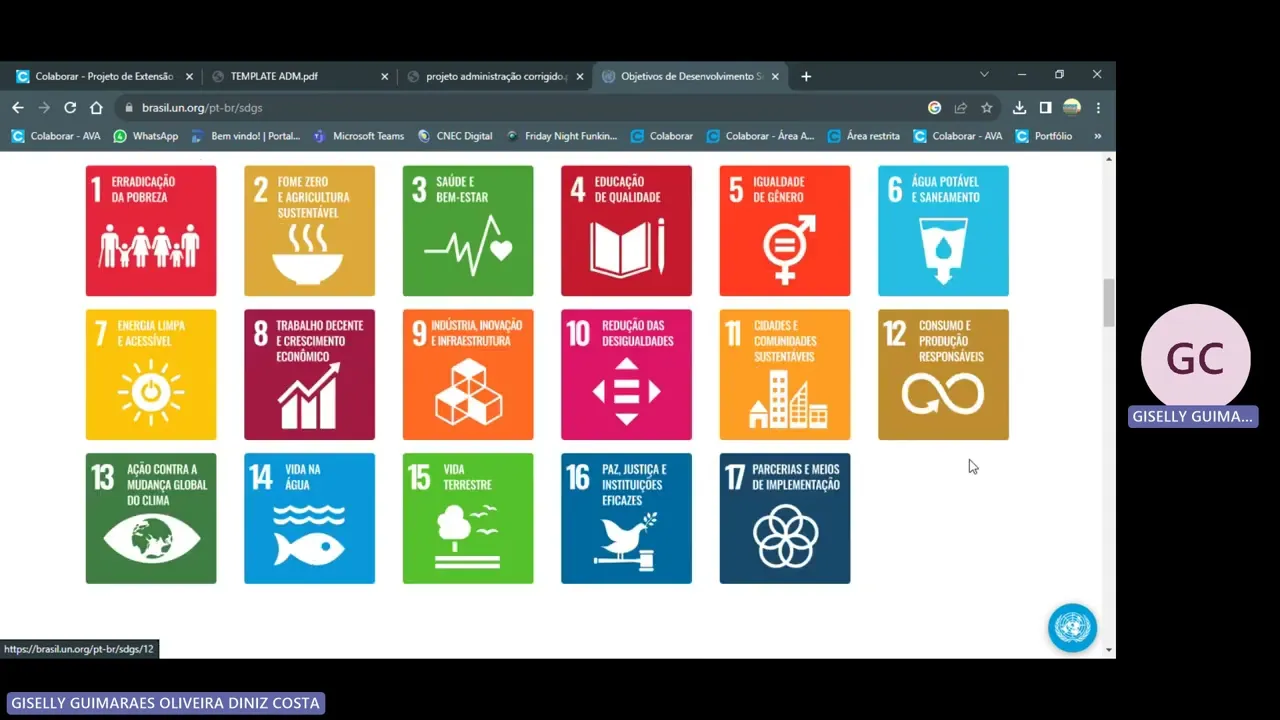Click the vertical scrollbar thumb of the page
1280x720 pixels.
pyautogui.click(x=1108, y=303)
